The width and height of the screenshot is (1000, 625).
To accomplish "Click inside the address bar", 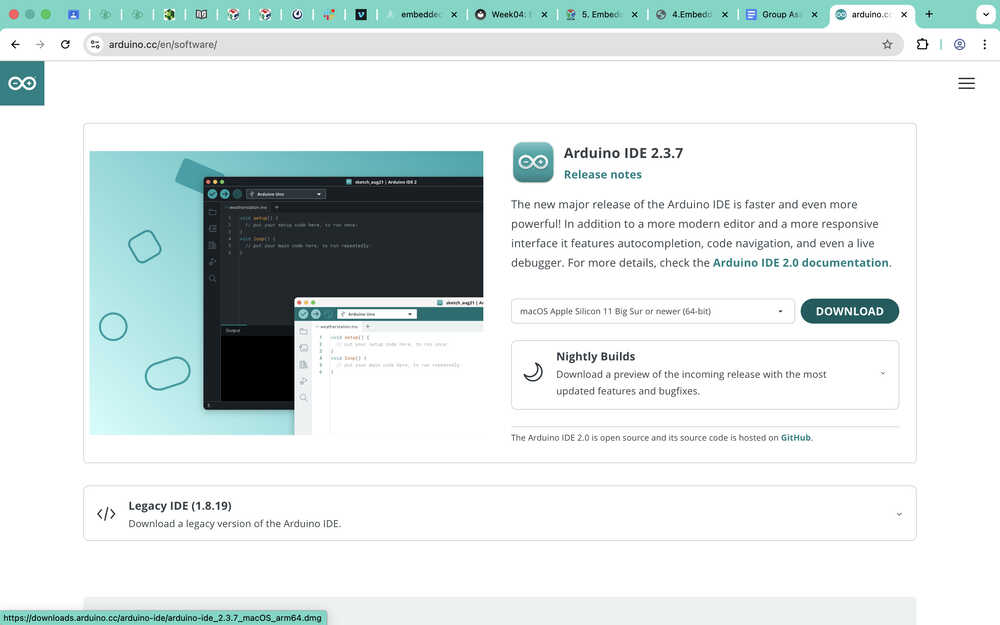I will [x=300, y=44].
